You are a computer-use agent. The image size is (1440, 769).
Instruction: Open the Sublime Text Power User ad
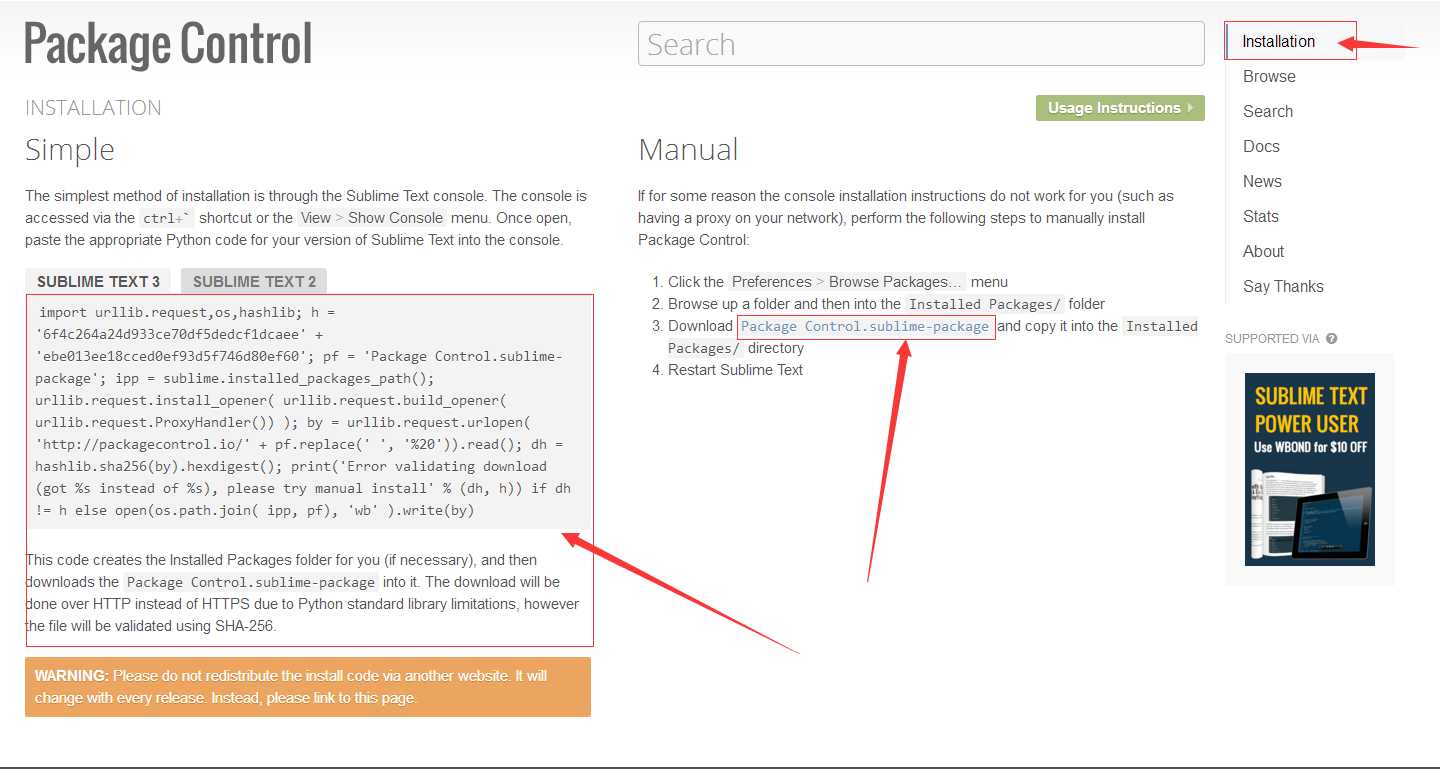[1309, 469]
